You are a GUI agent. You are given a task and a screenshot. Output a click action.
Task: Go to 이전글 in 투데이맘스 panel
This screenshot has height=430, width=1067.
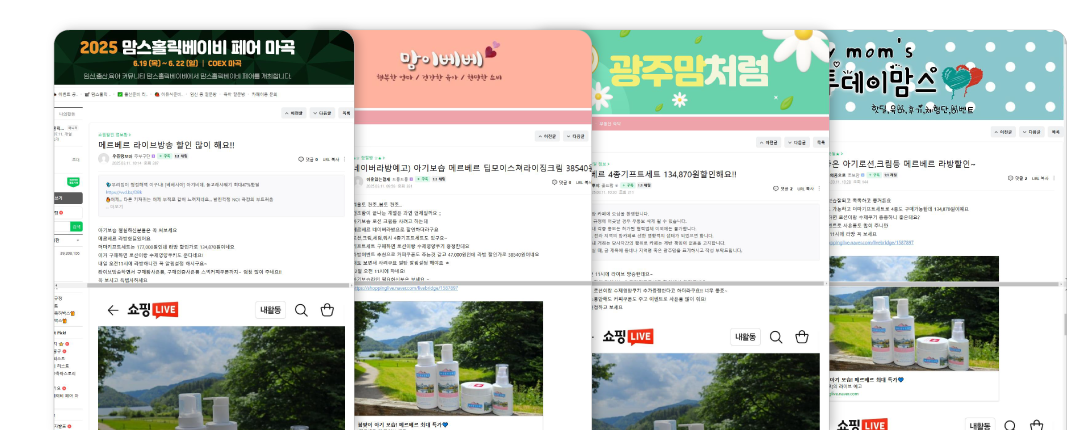click(1003, 132)
